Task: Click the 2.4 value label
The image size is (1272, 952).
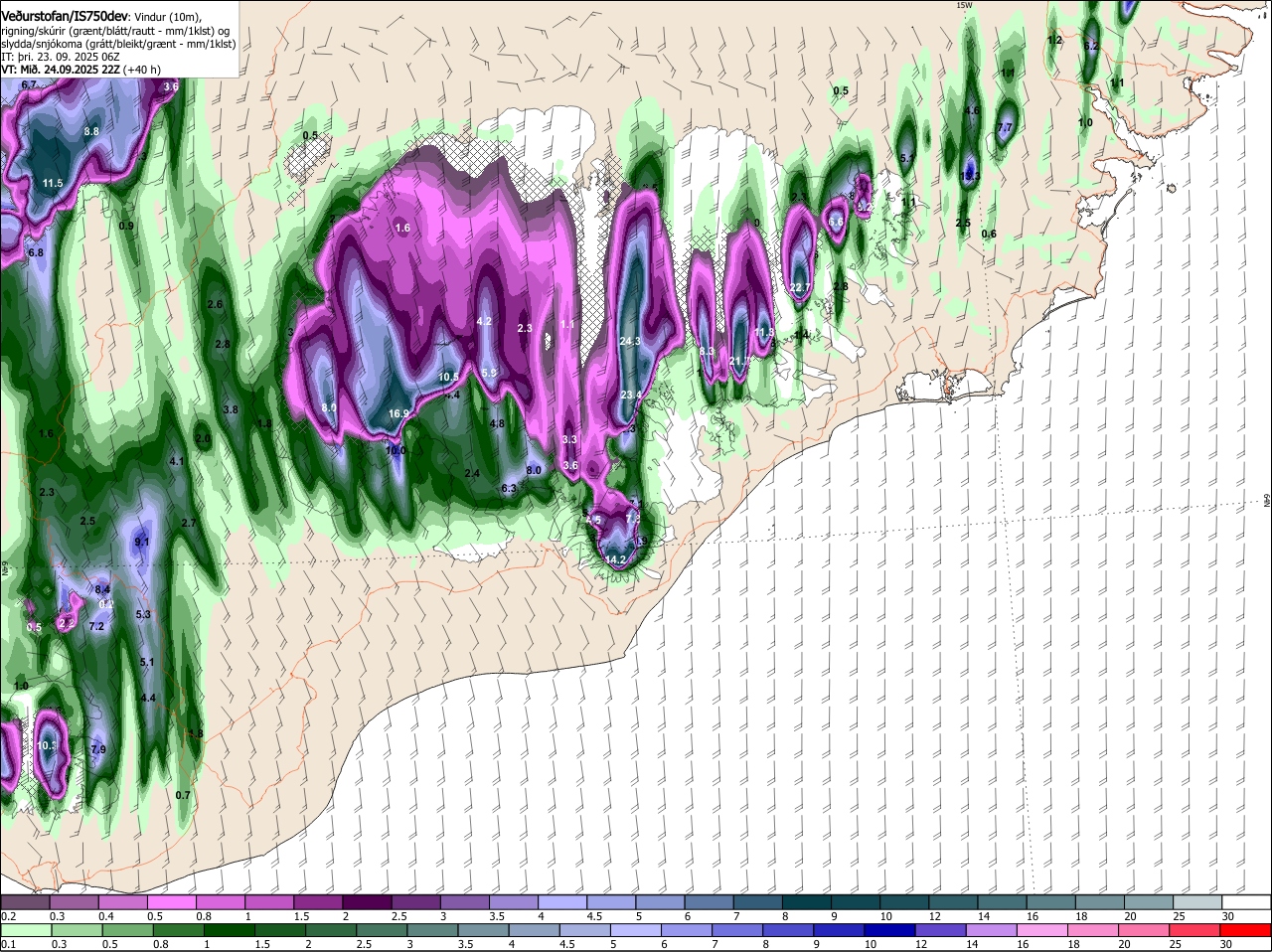Action: pos(472,473)
